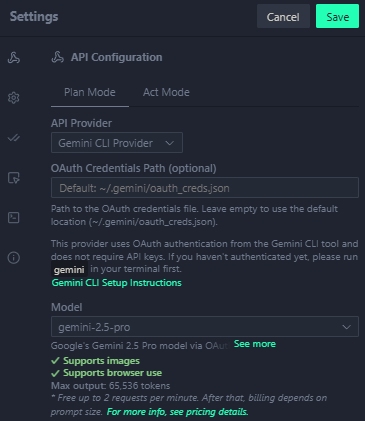365x421 pixels.
Task: Click the chevron arrow on the Model selector
Action: 347,327
